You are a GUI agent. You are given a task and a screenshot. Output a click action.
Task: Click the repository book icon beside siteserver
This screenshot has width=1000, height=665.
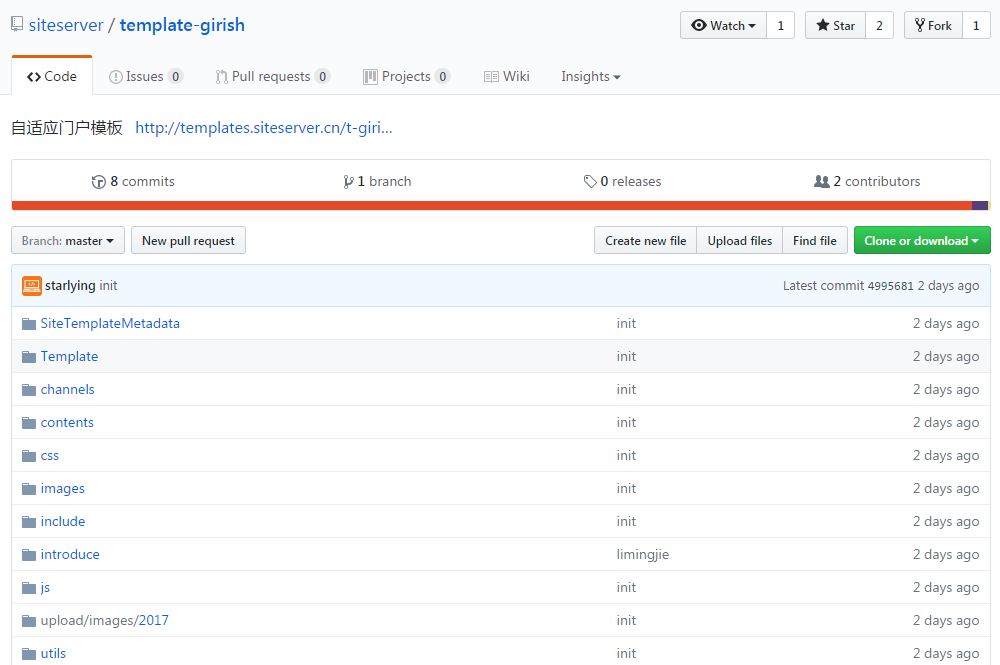click(x=17, y=25)
